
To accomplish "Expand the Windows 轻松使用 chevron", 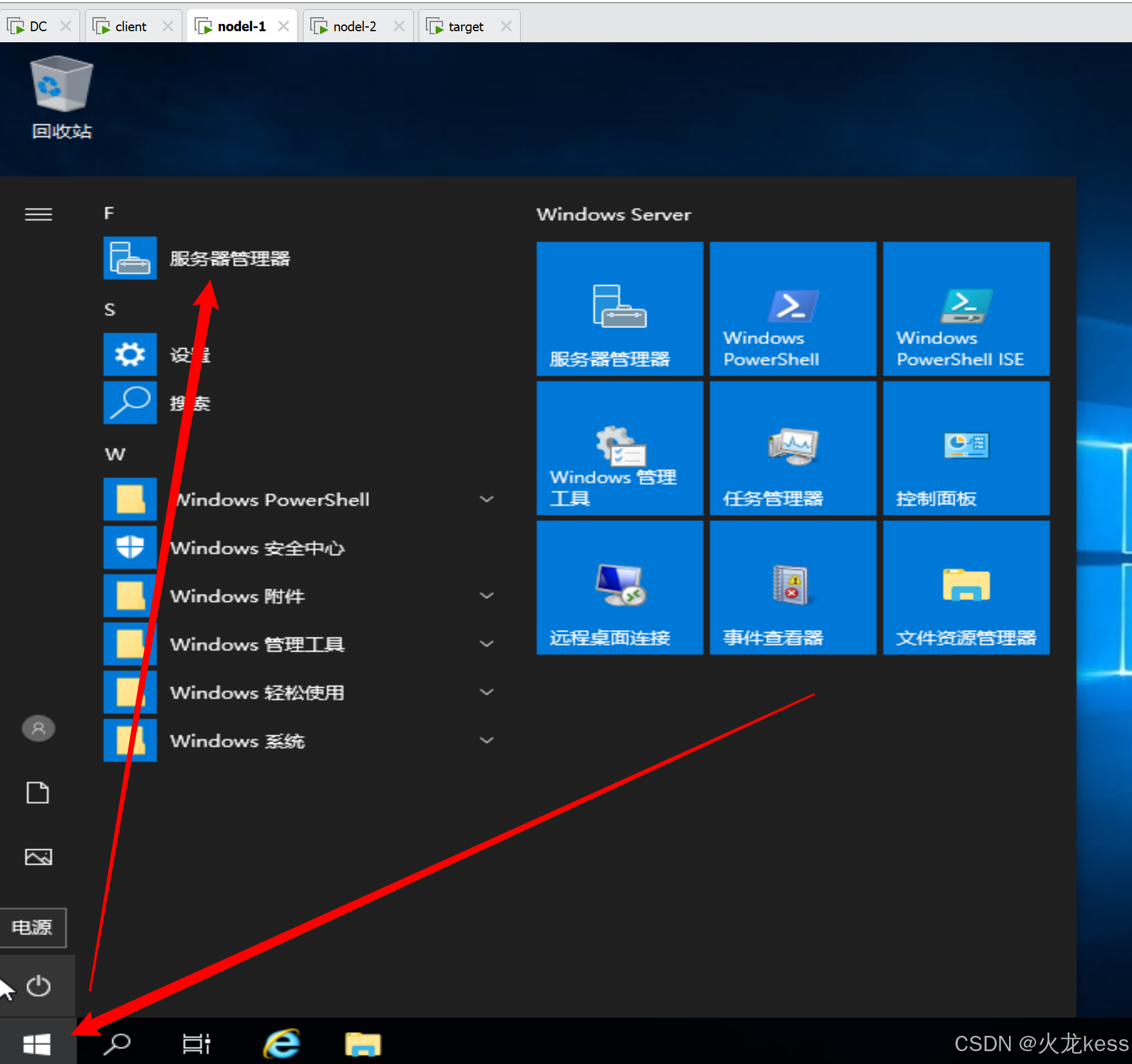I will (486, 693).
